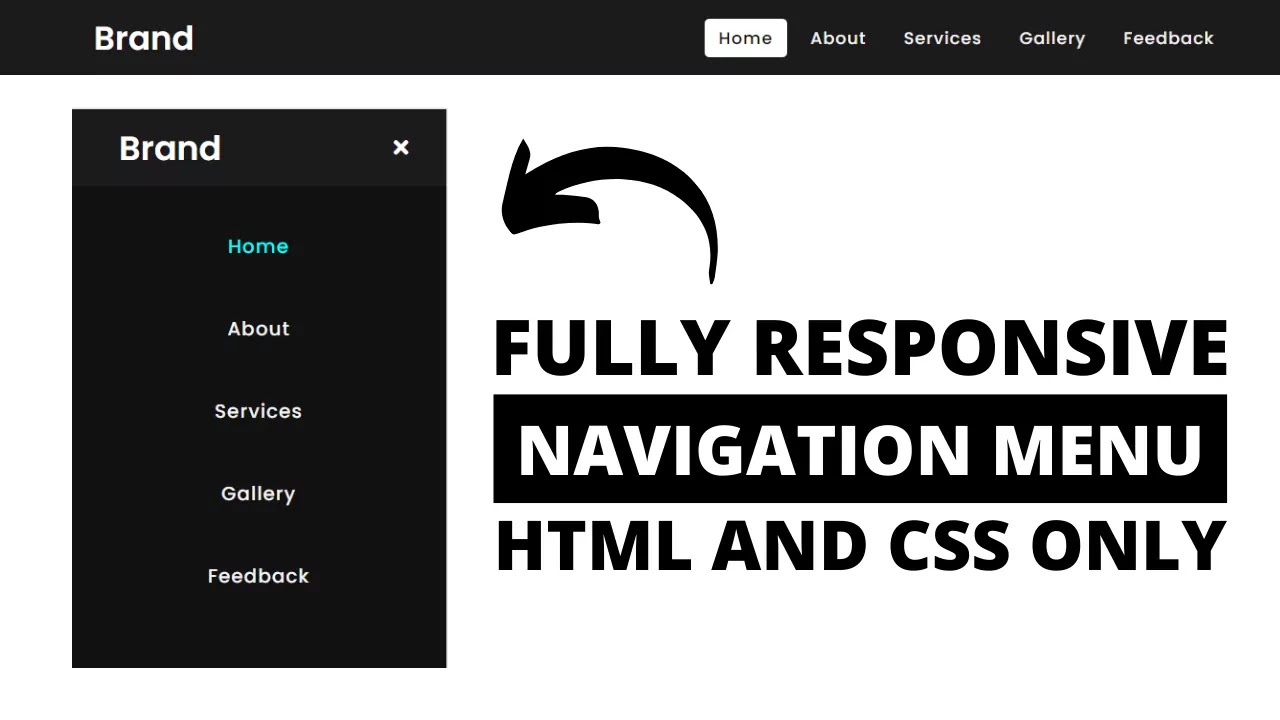Select the highlighted Home item in the sidebar

pos(258,246)
